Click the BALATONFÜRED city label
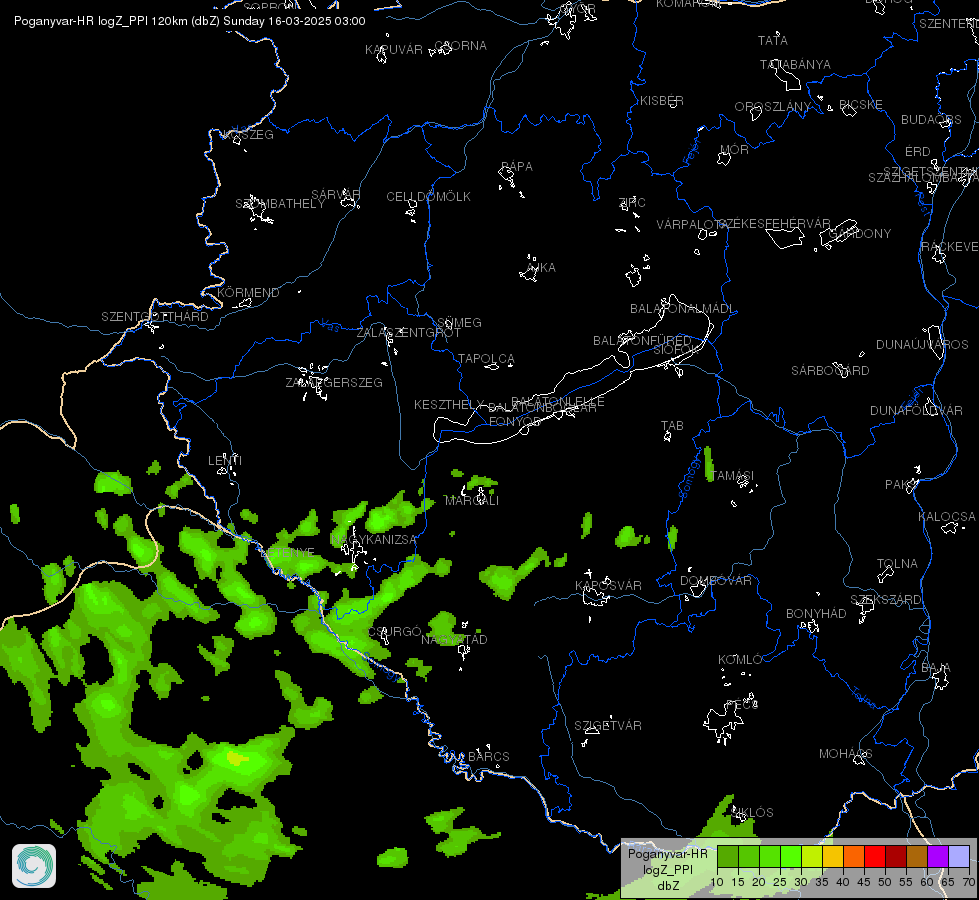Image resolution: width=979 pixels, height=900 pixels. click(642, 340)
